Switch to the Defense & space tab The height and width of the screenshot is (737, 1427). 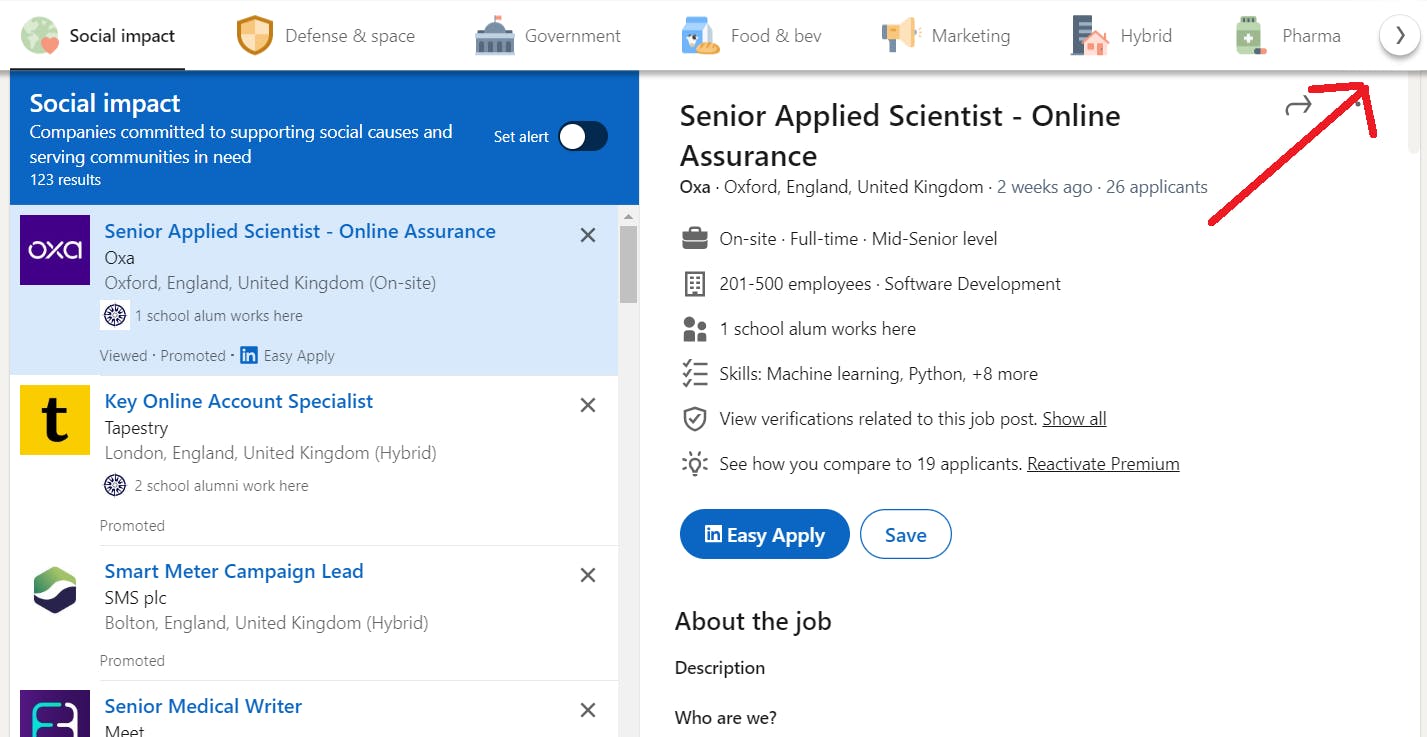click(x=326, y=36)
